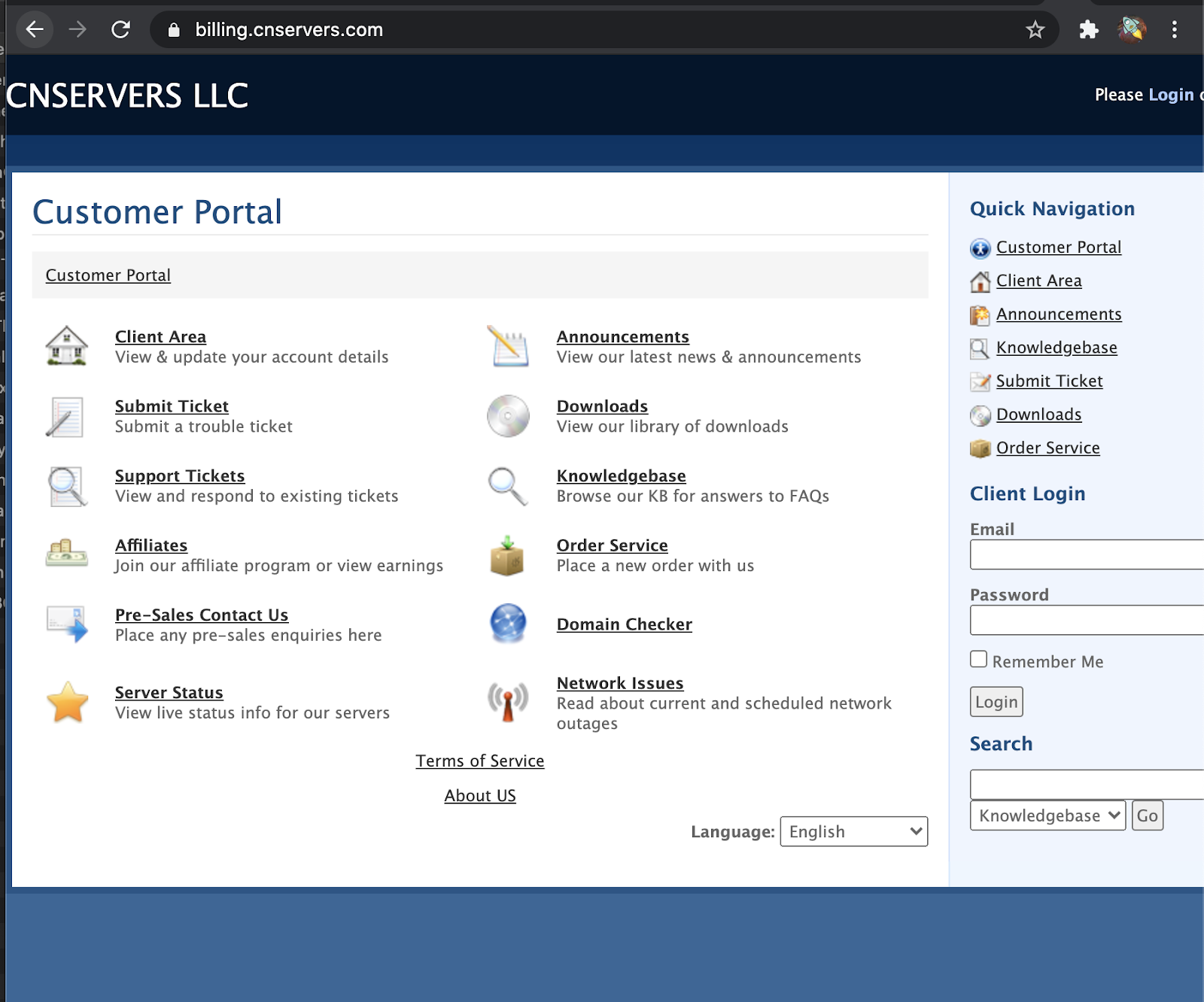Click the Login button under Client Login
The height and width of the screenshot is (1002, 1204).
(x=996, y=702)
